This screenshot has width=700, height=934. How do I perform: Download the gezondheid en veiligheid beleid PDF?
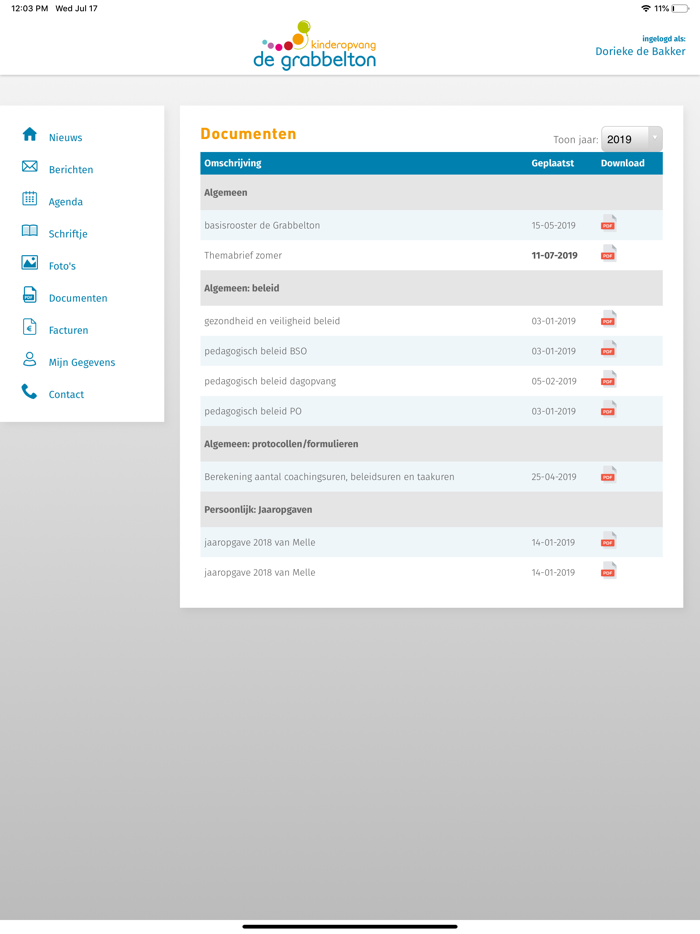(x=608, y=319)
